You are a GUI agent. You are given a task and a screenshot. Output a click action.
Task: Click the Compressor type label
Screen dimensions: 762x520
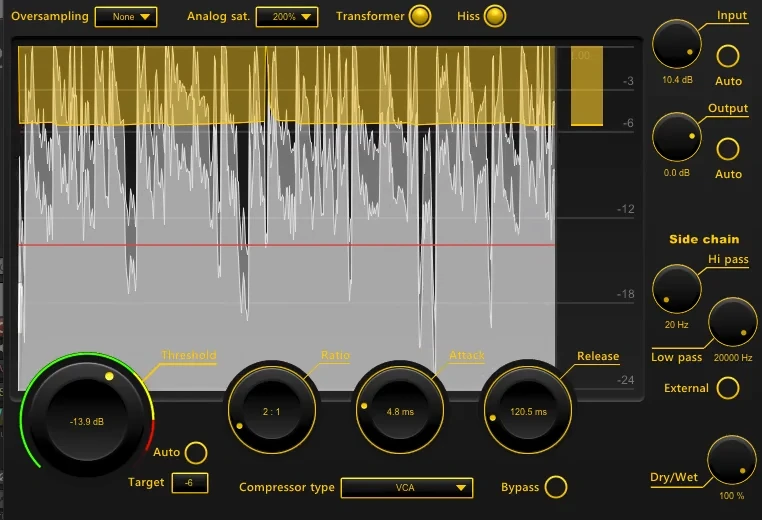(287, 487)
